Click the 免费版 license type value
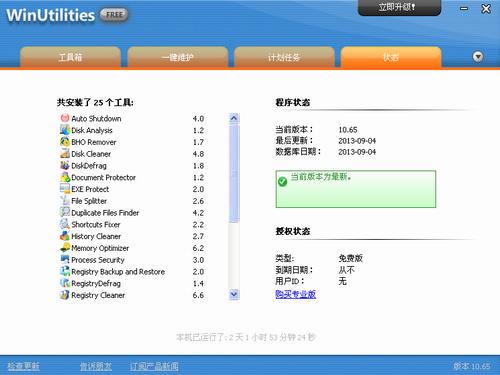This screenshot has height=375, width=500. point(350,258)
